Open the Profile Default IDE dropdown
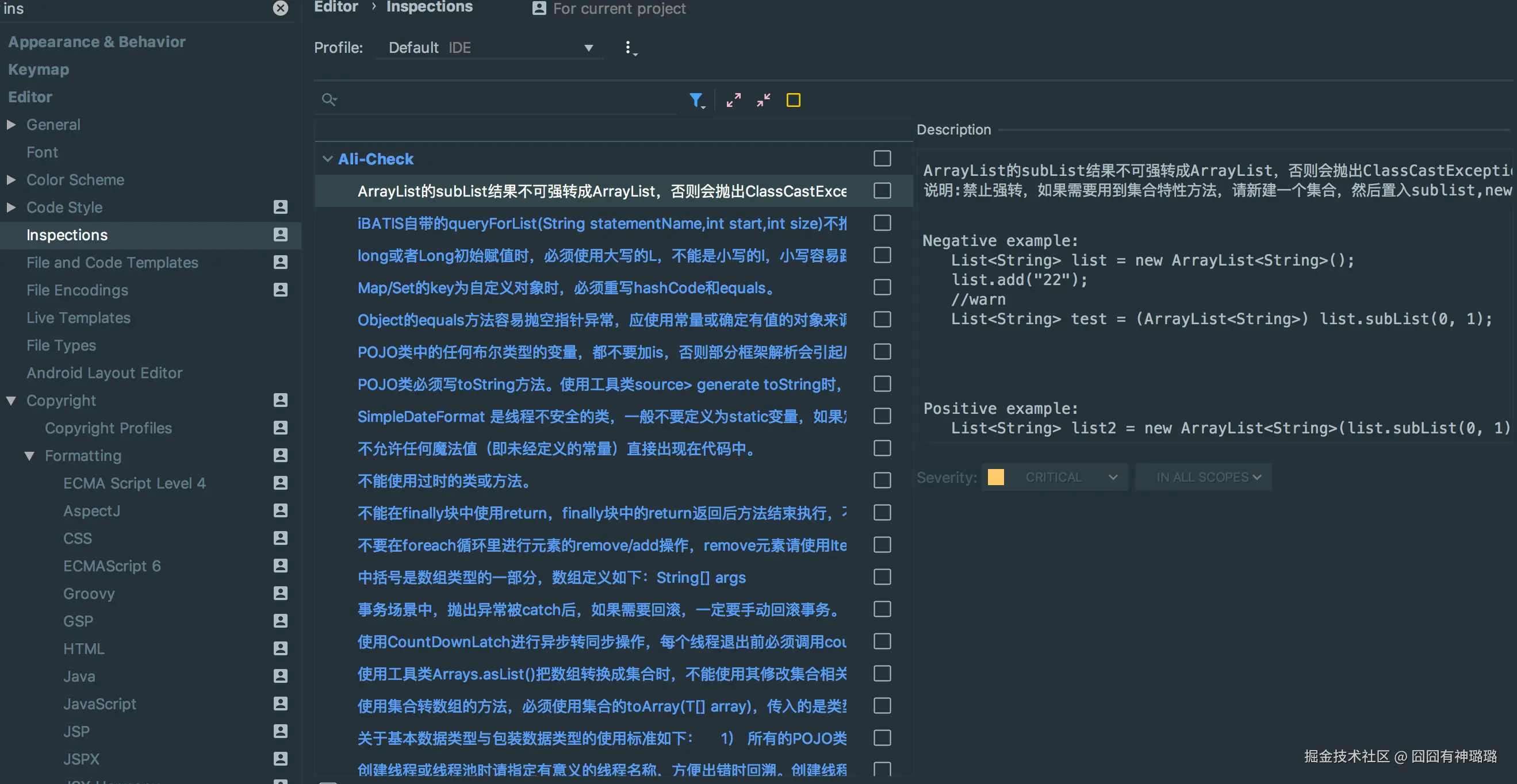Viewport: 1517px width, 784px height. tap(490, 48)
